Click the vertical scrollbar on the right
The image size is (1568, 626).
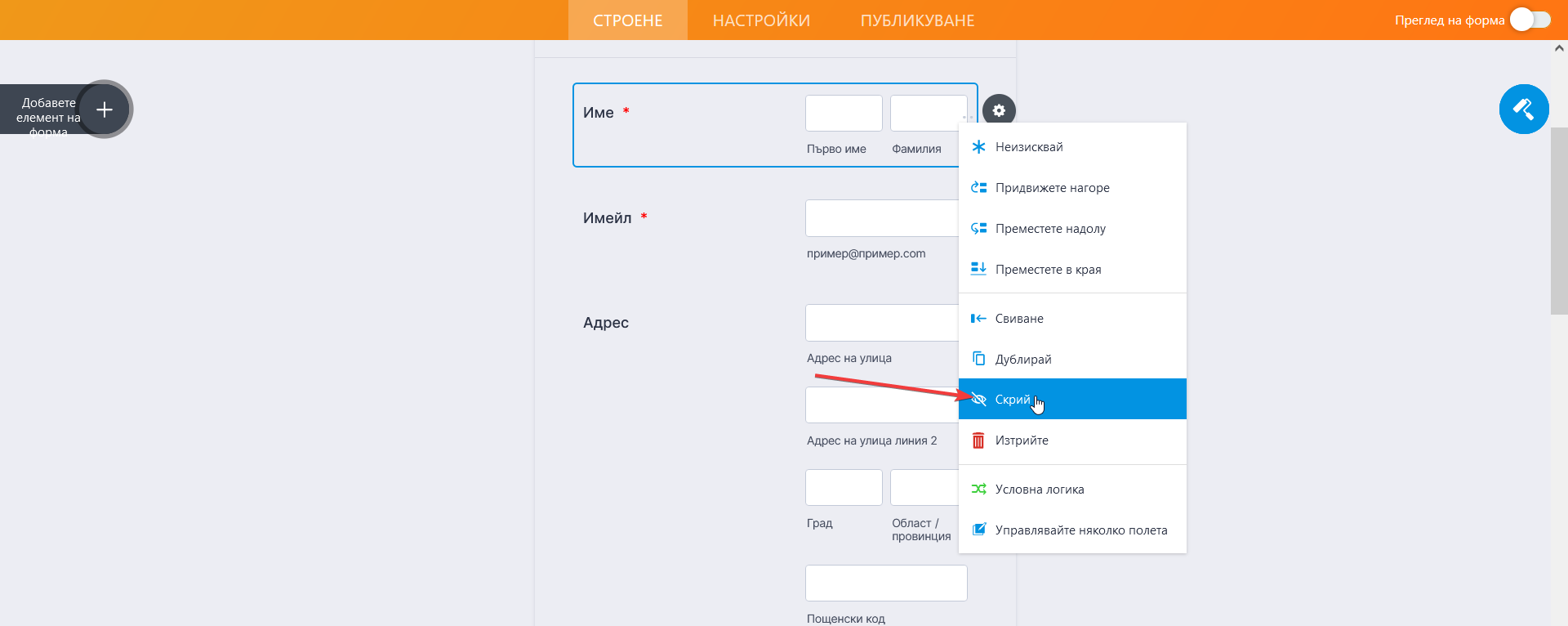point(1558,221)
